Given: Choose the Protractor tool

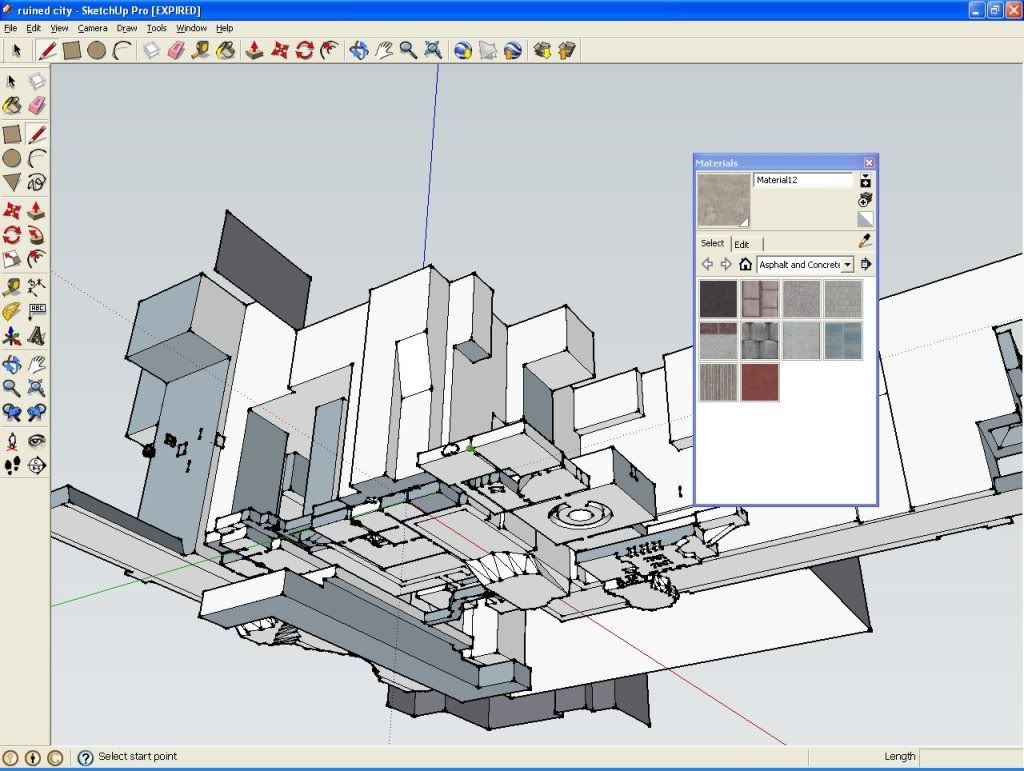Looking at the screenshot, I should [12, 311].
